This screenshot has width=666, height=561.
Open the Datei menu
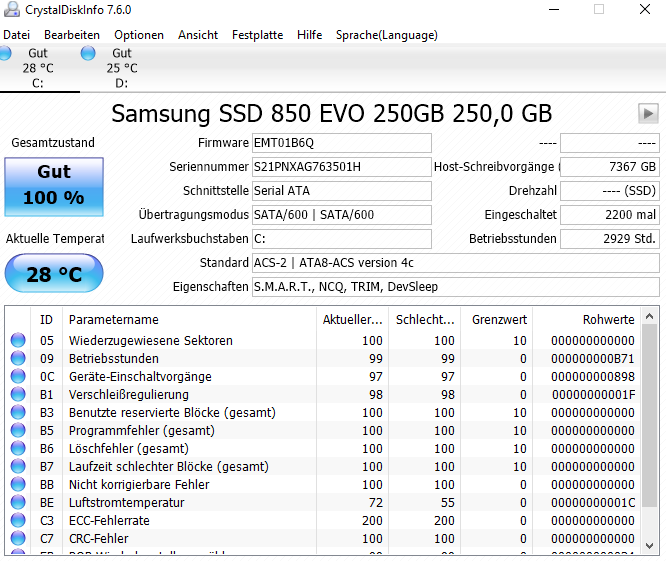click(17, 35)
